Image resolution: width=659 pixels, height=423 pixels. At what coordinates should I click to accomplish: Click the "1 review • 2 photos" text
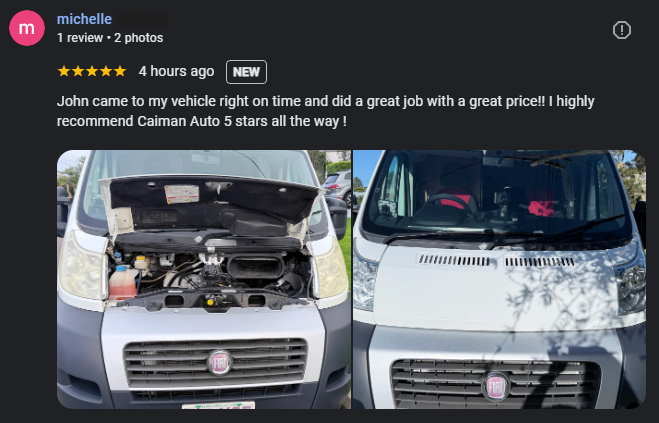coord(110,38)
